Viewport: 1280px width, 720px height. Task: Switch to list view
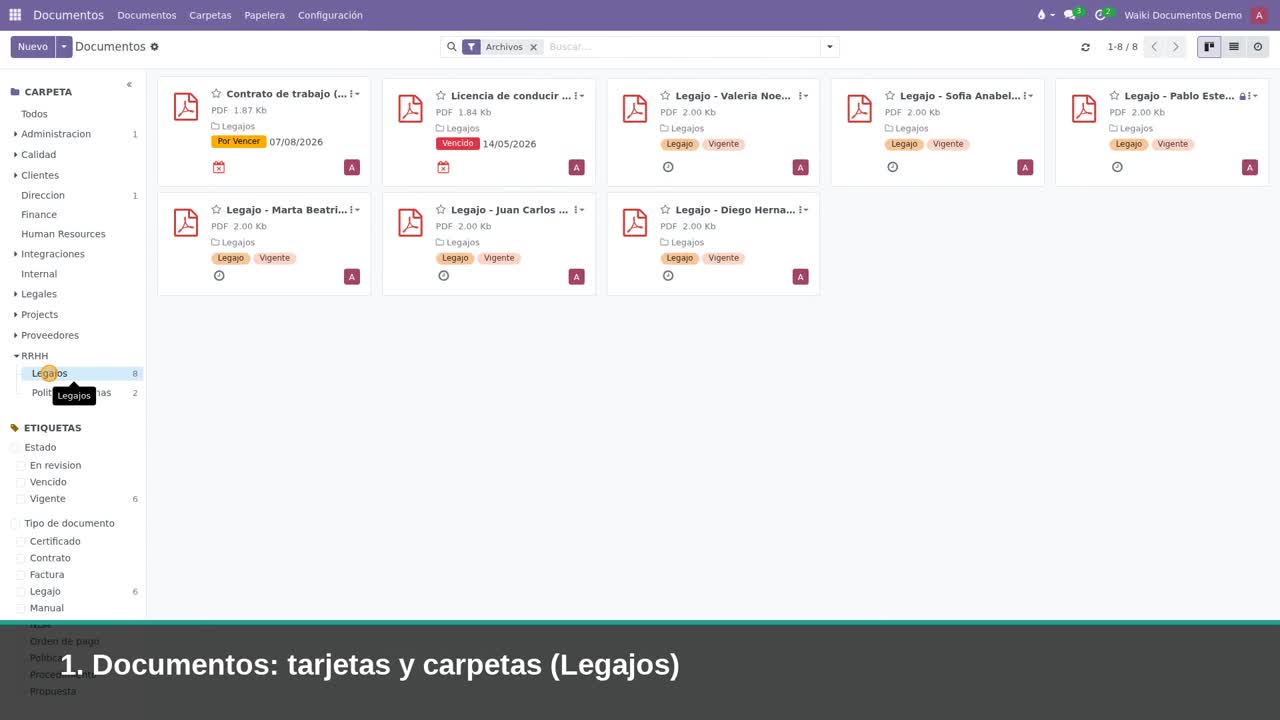point(1234,47)
